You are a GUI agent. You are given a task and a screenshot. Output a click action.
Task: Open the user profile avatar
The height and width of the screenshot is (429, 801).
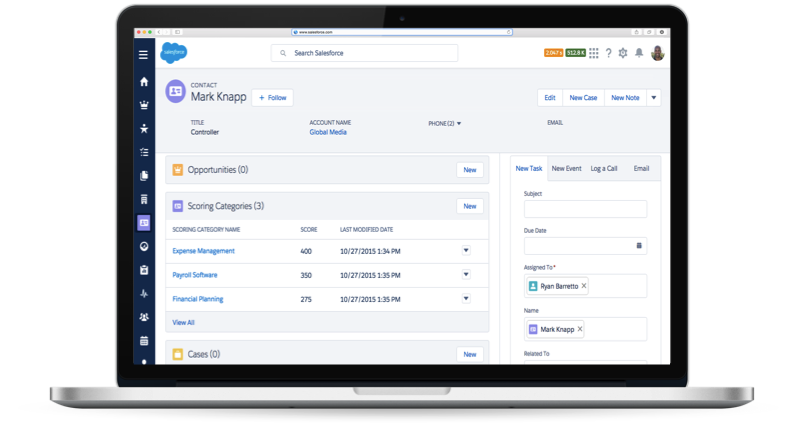coord(657,53)
